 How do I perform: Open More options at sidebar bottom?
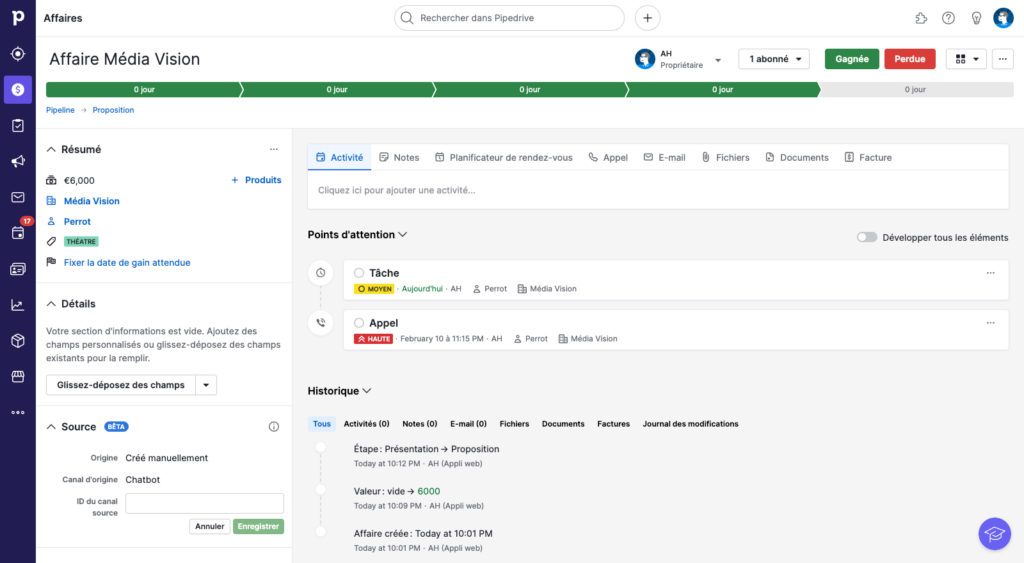pyautogui.click(x=18, y=413)
